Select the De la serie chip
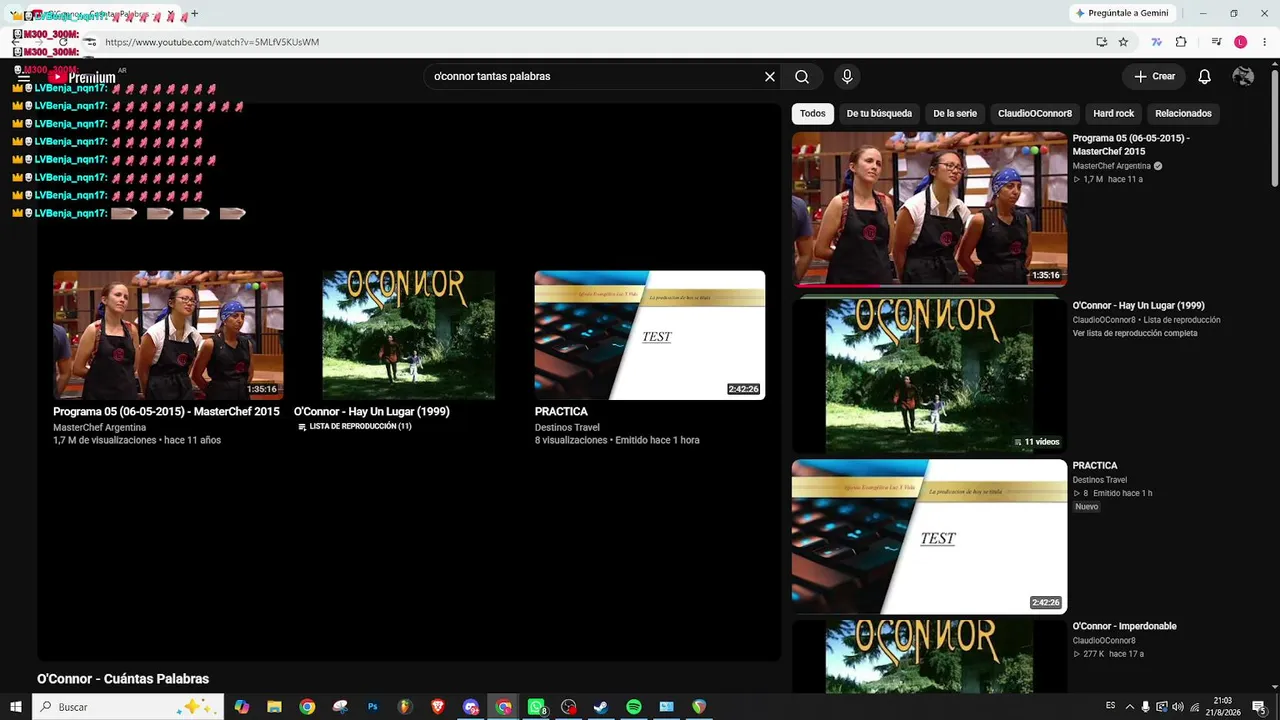The height and width of the screenshot is (720, 1280). coord(955,113)
